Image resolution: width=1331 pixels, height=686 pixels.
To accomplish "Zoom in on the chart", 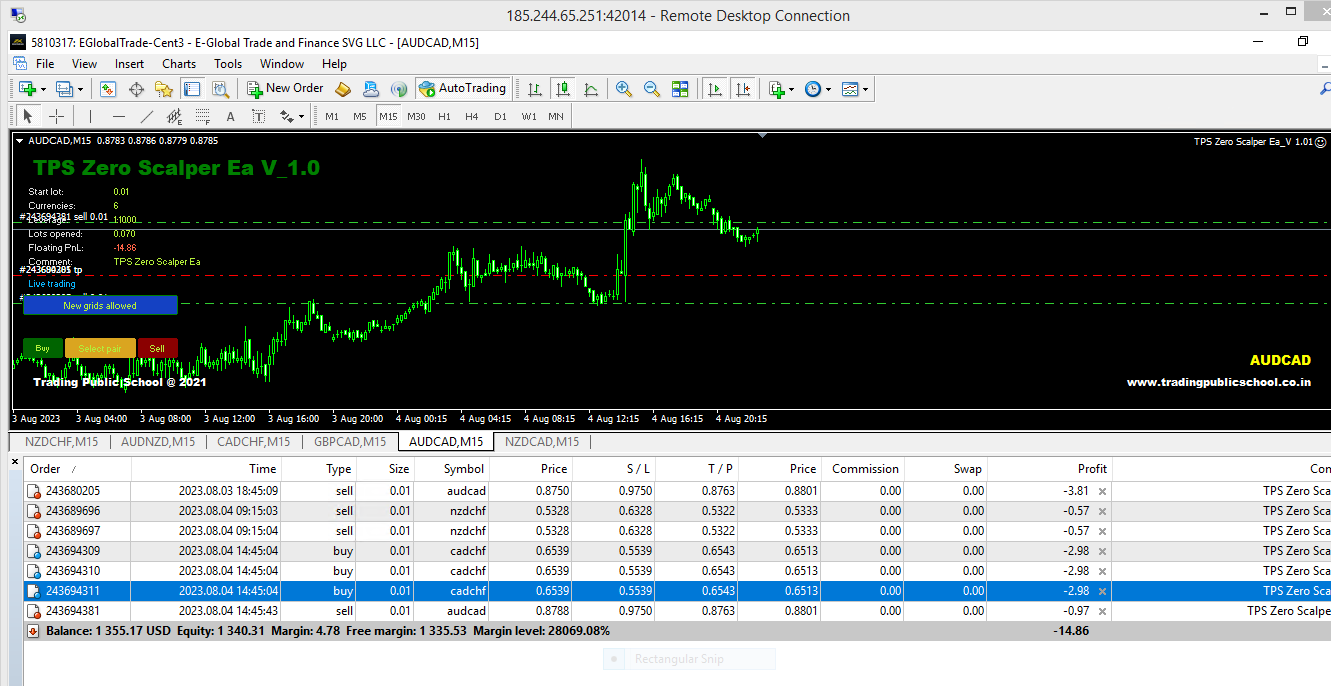I will (x=624, y=89).
